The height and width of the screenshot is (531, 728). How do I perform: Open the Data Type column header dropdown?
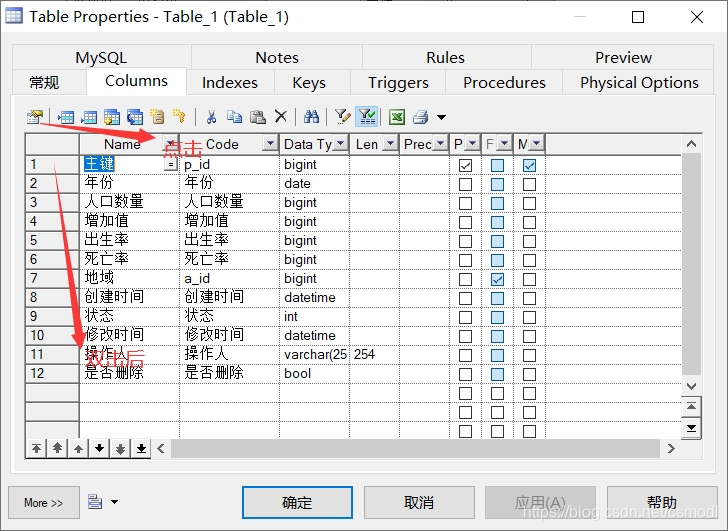click(340, 144)
